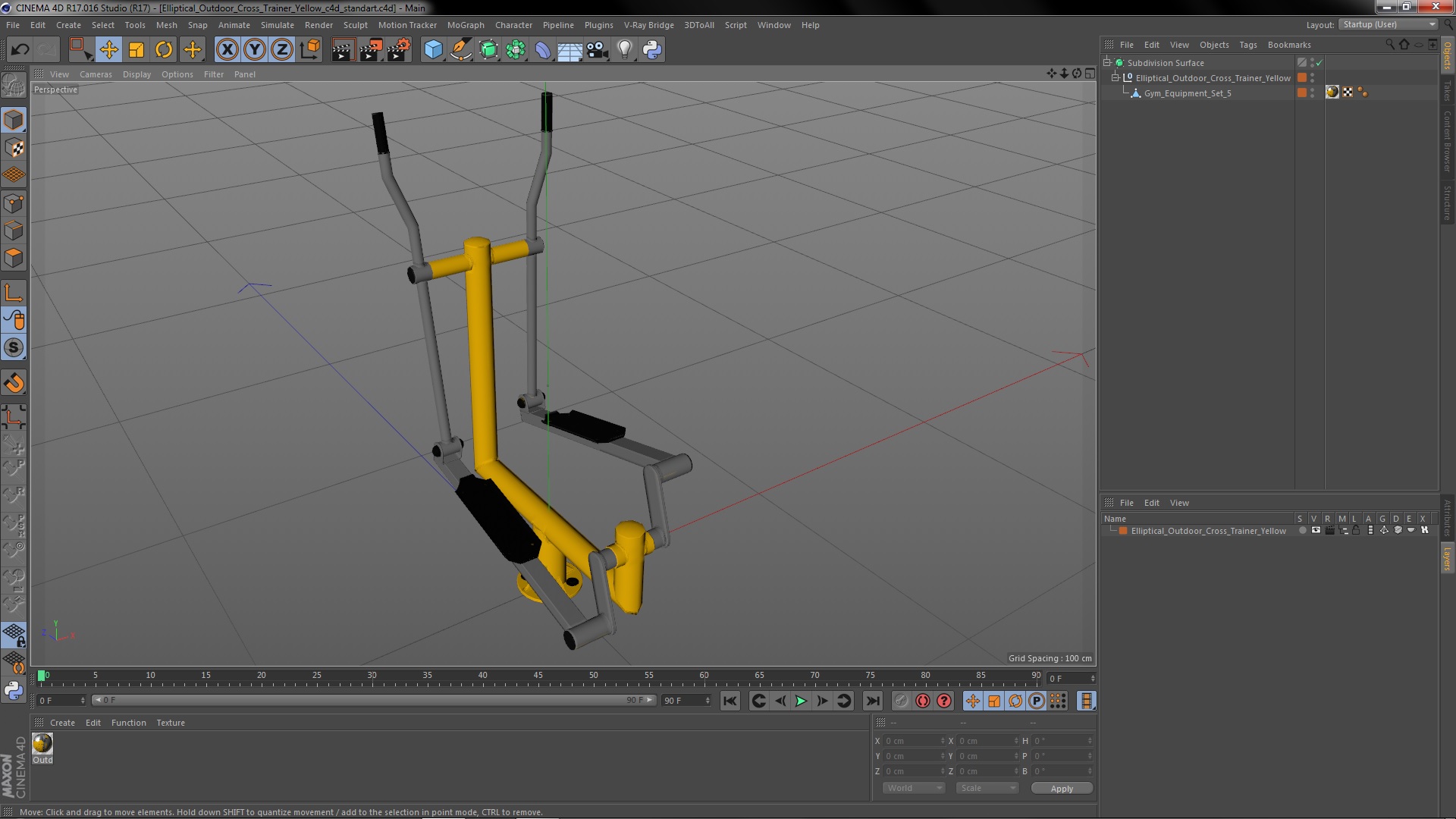Viewport: 1456px width, 819px height.
Task: Open the vertical Layers tab
Action: click(1448, 558)
